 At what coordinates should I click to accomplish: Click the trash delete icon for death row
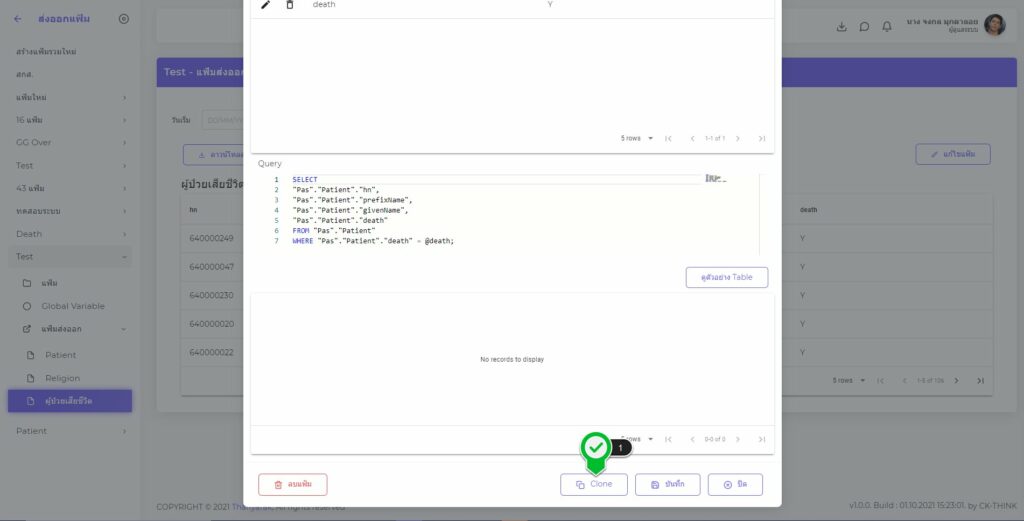tap(290, 5)
